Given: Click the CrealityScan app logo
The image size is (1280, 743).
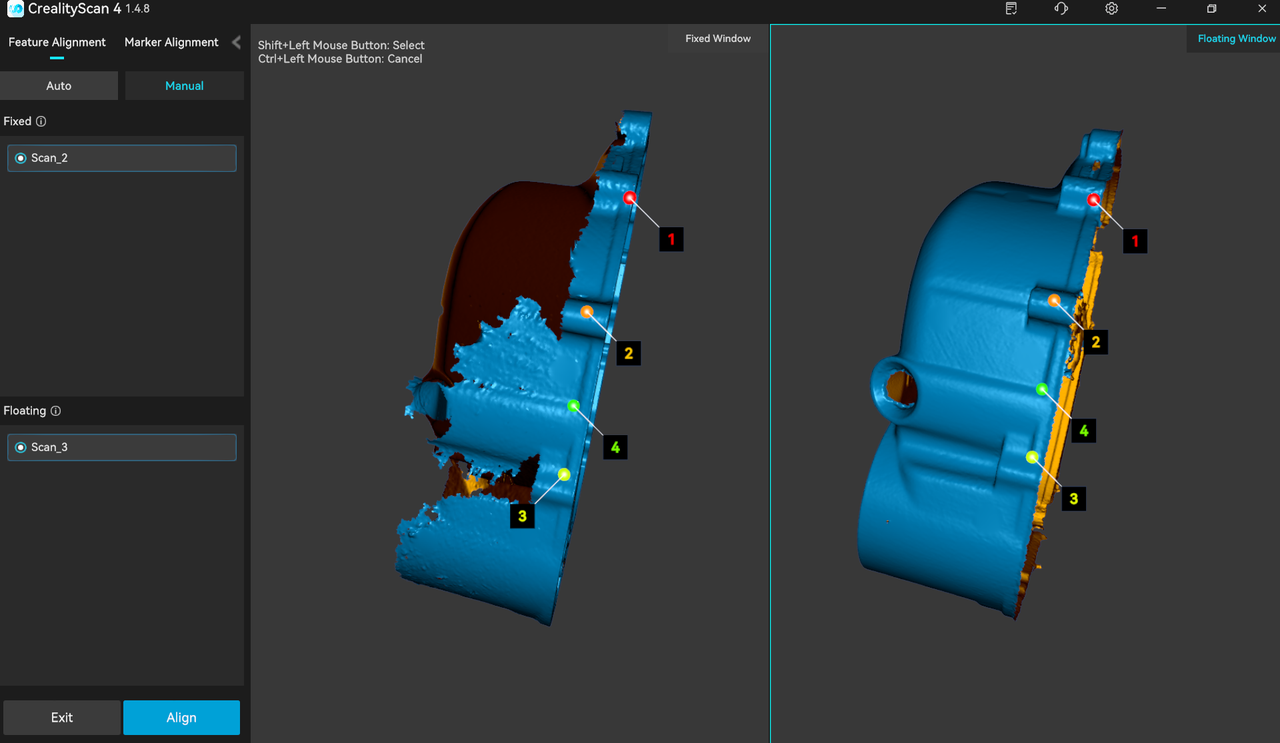Looking at the screenshot, I should pyautogui.click(x=15, y=9).
